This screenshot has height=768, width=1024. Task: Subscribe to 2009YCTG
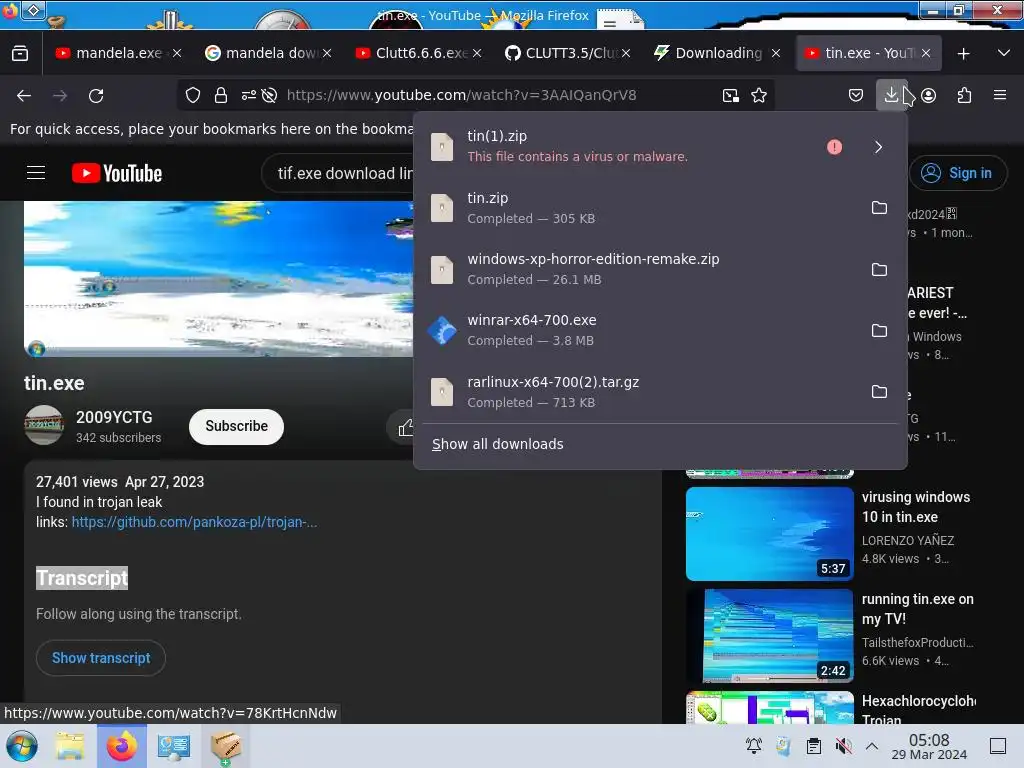click(x=236, y=426)
